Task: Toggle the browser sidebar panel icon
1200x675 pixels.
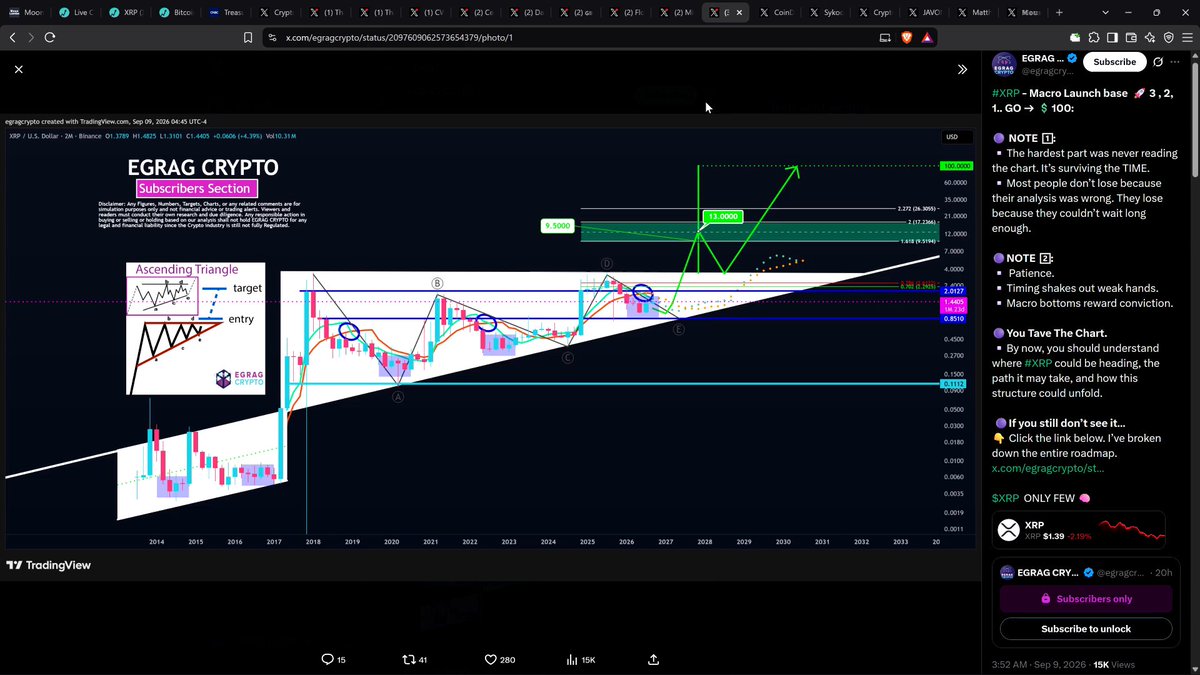Action: click(1113, 37)
